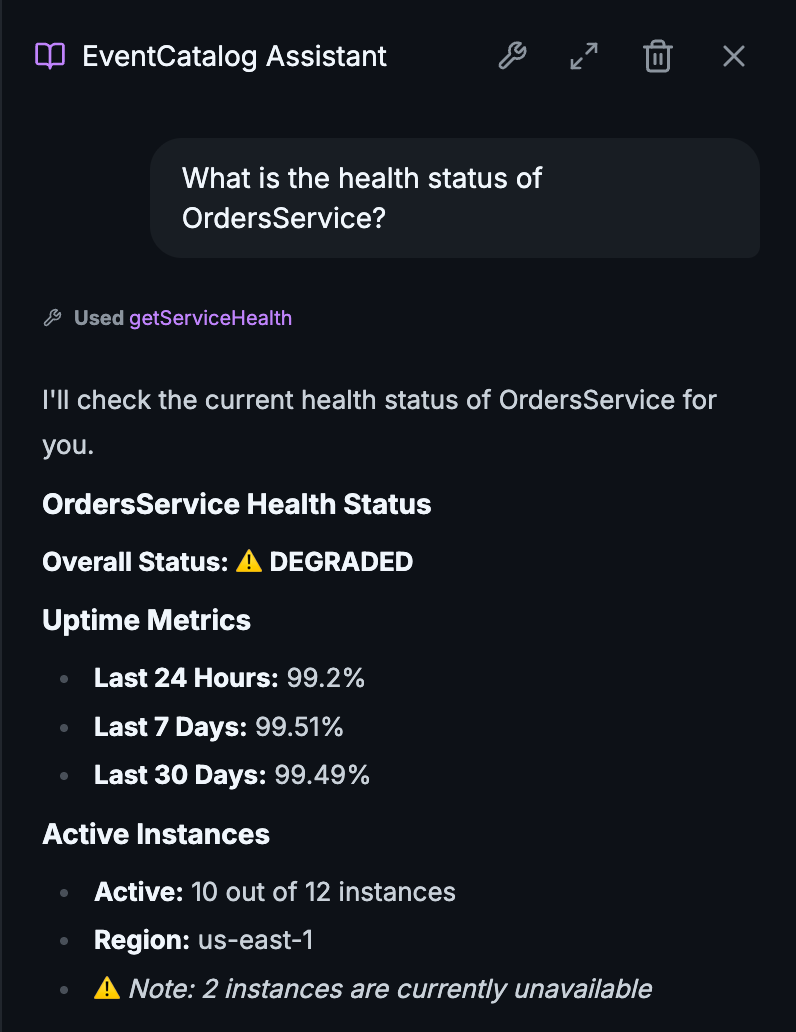Open the getServiceHealth tool link
Viewport: 796px width, 1032px height.
pyautogui.click(x=210, y=318)
